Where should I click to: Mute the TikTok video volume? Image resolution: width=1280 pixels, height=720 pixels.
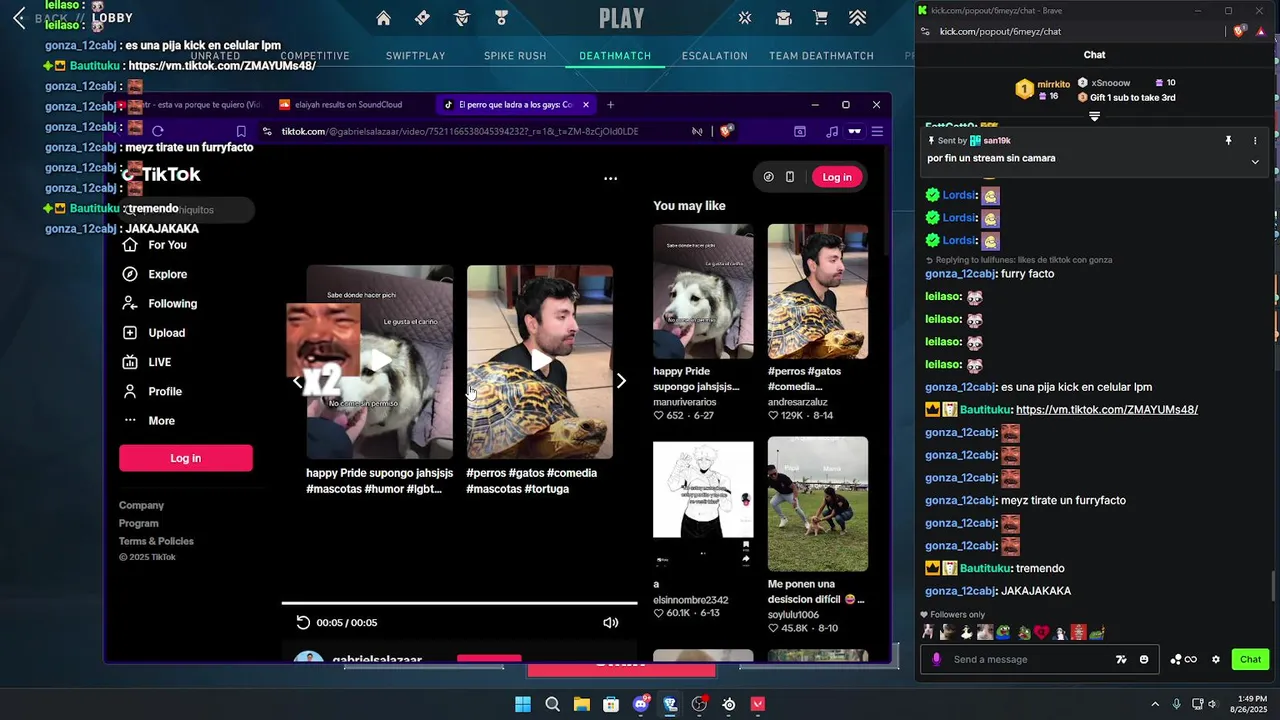610,622
